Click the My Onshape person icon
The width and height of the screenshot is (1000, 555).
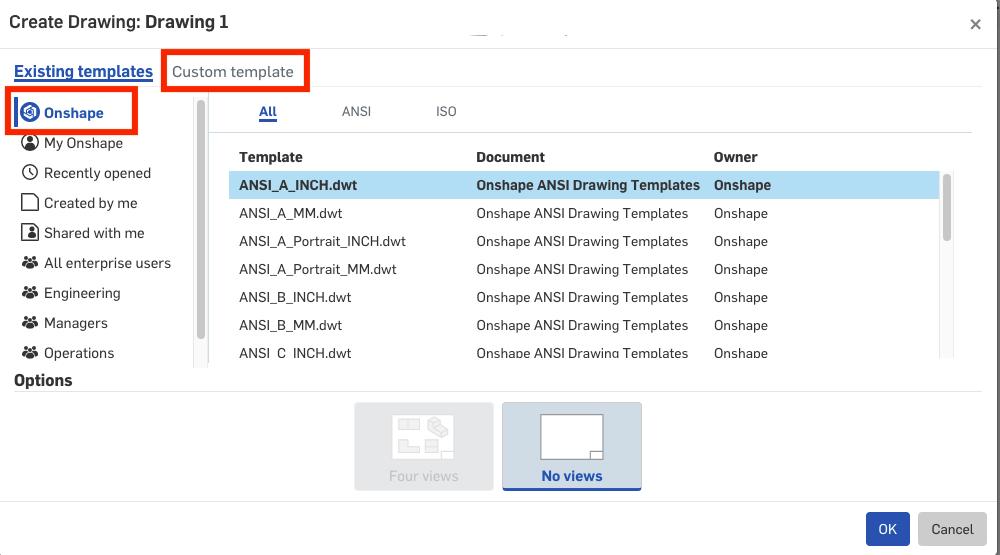click(30, 143)
